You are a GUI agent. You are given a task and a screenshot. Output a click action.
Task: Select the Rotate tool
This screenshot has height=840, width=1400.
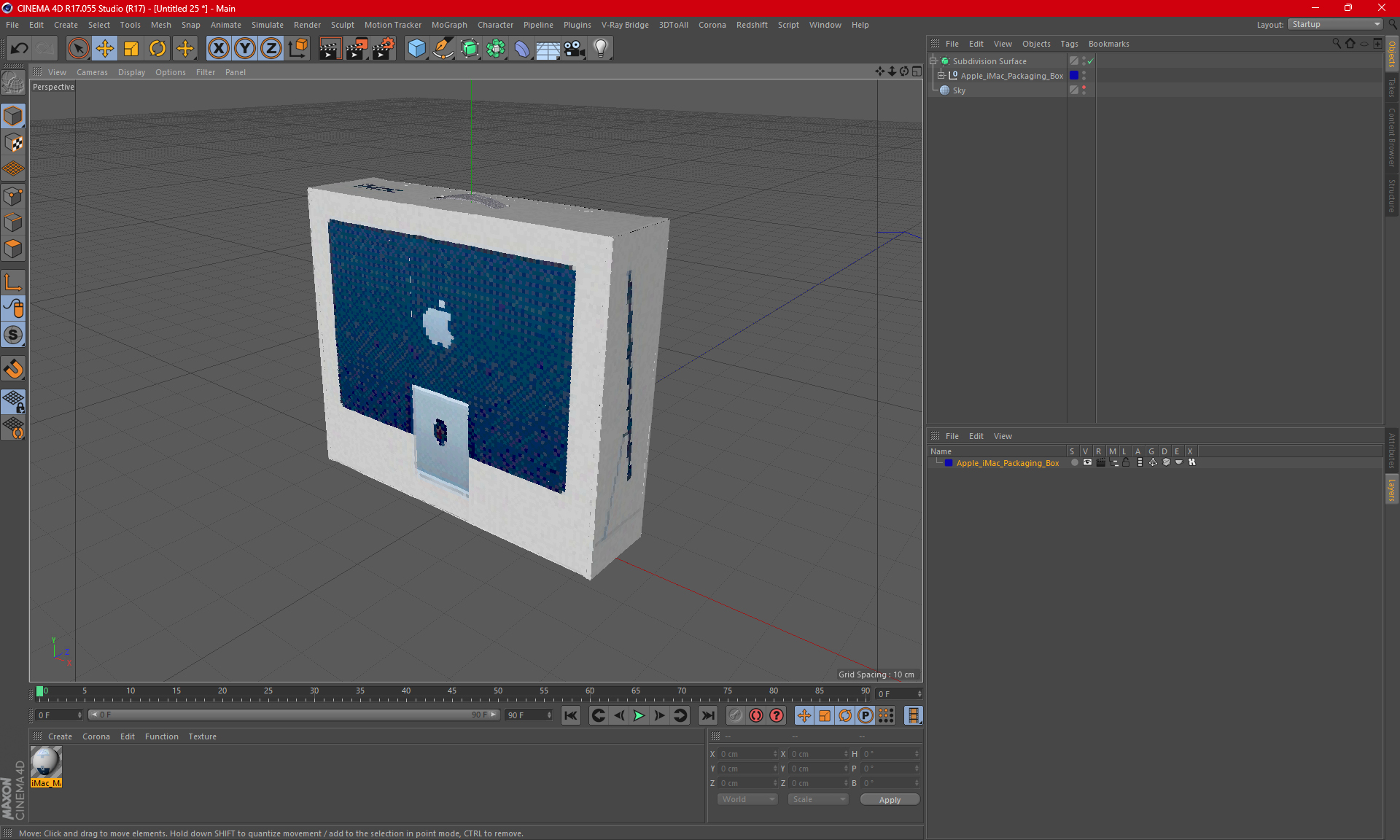pyautogui.click(x=157, y=49)
